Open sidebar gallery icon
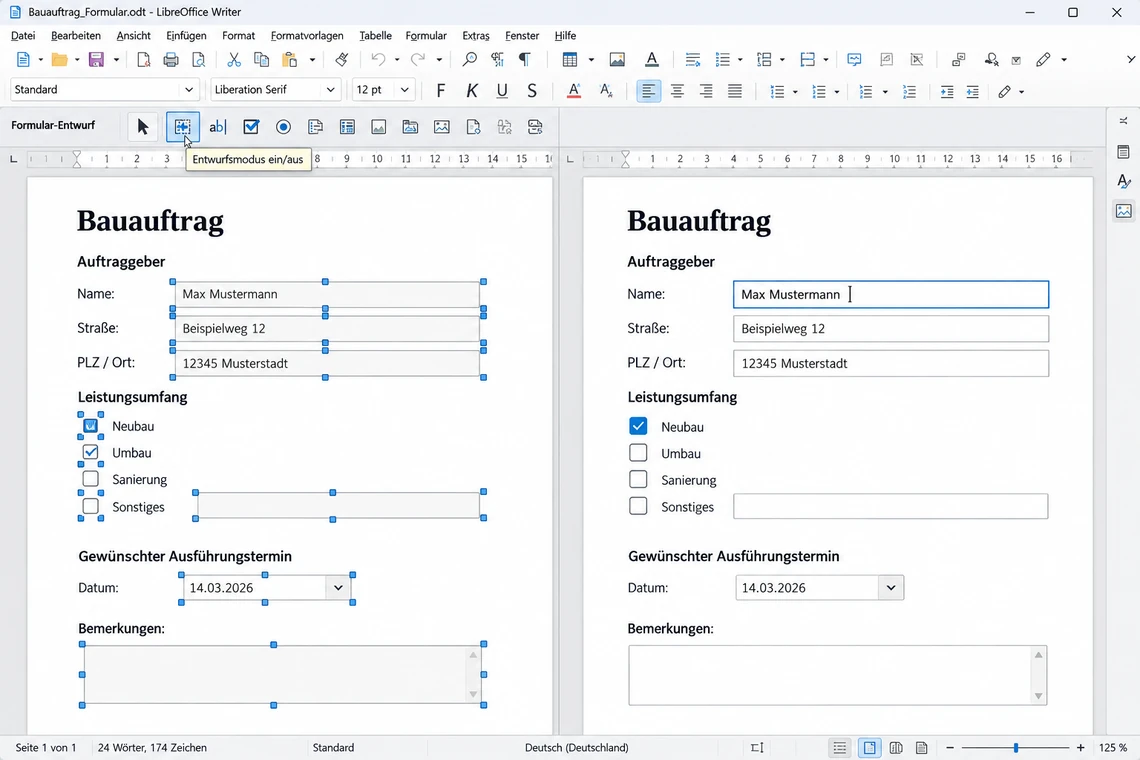The image size is (1140, 760). point(1124,211)
